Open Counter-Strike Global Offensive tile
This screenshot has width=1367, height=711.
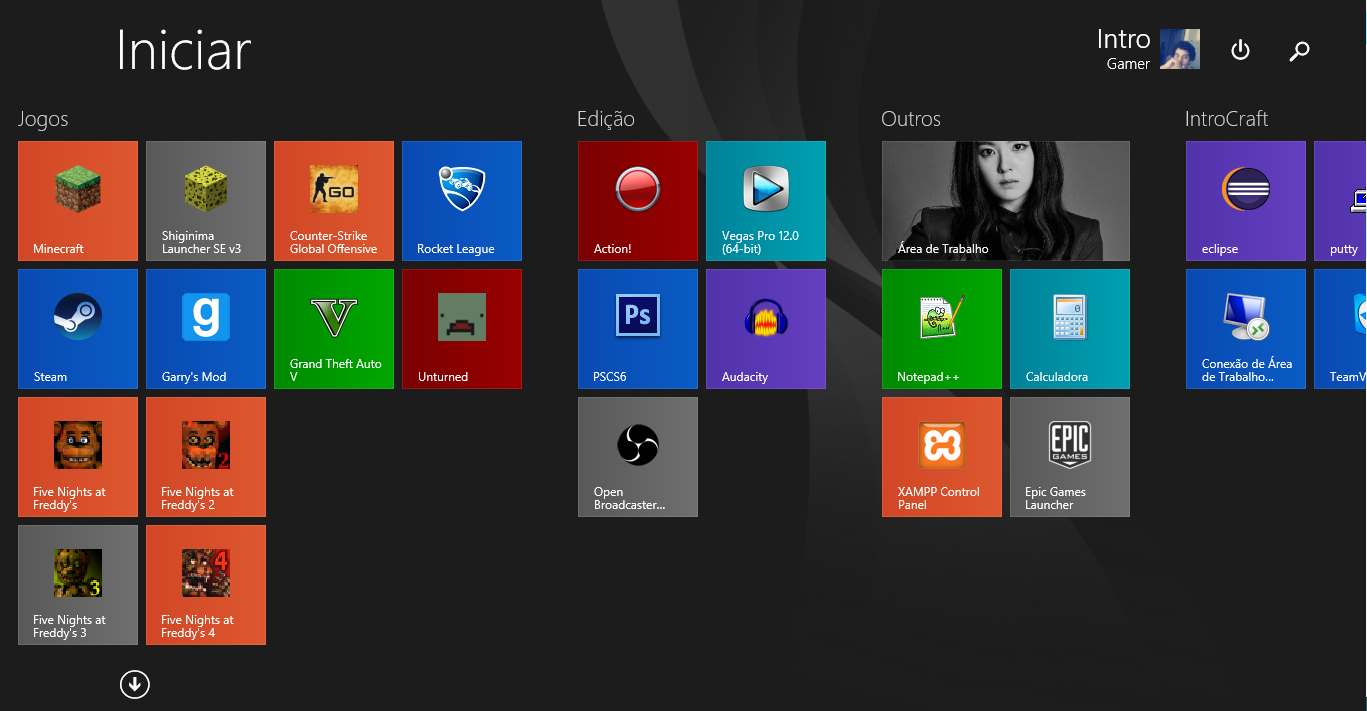tap(334, 201)
